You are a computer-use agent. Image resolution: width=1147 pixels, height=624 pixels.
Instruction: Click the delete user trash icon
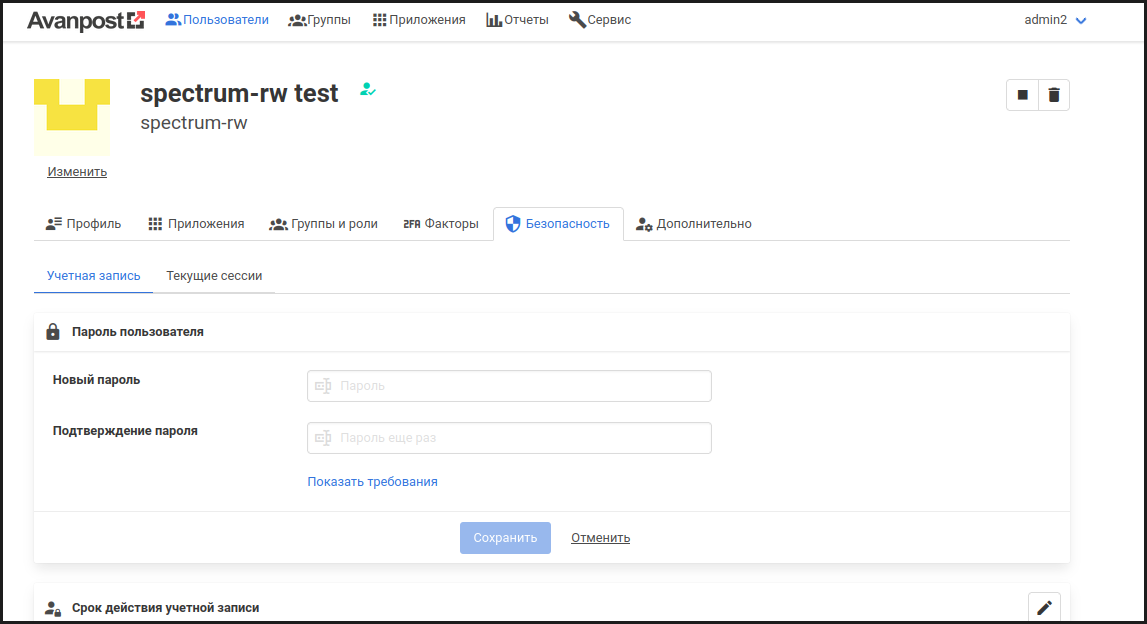1053,95
